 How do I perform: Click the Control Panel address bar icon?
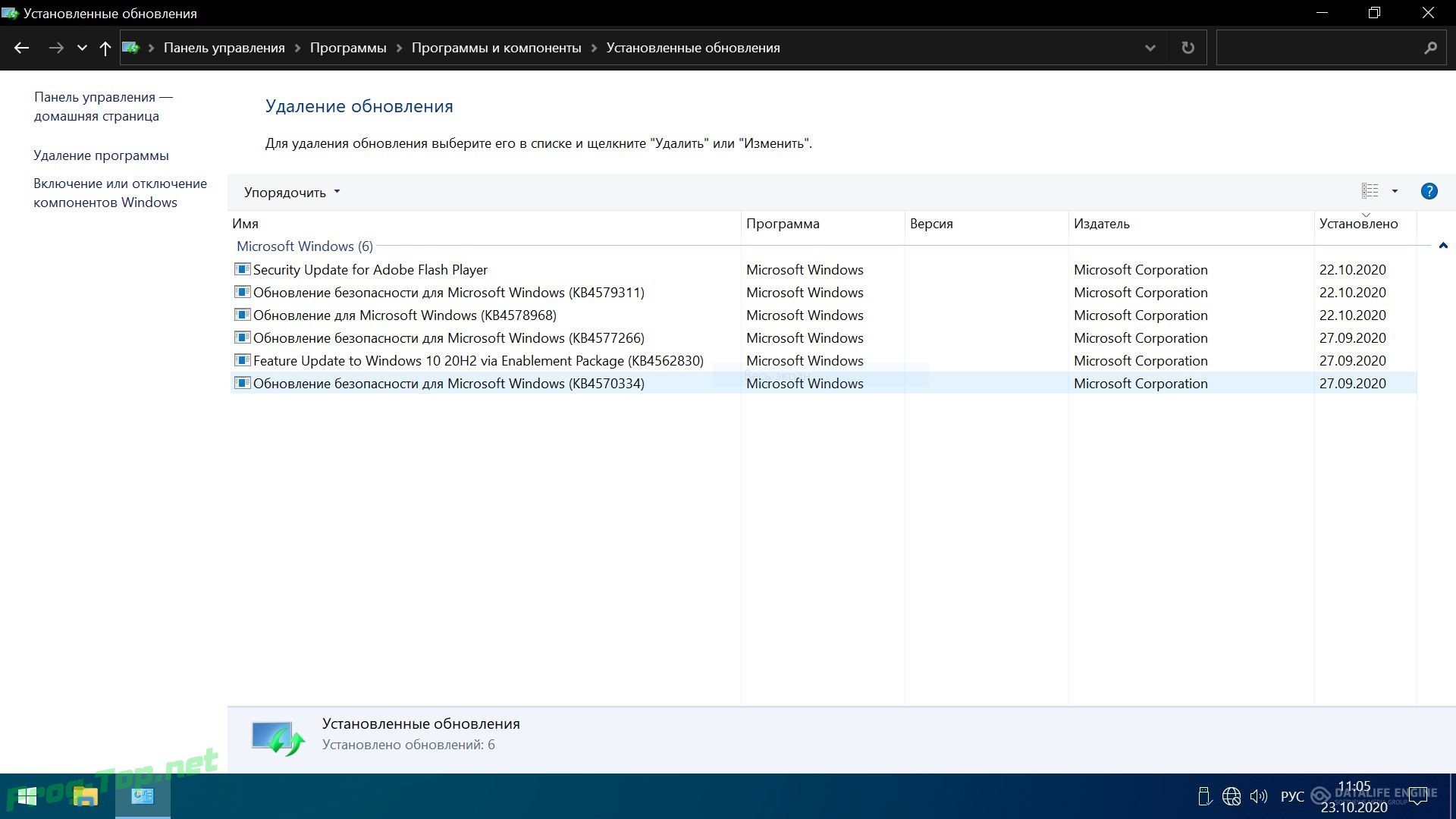click(x=130, y=48)
